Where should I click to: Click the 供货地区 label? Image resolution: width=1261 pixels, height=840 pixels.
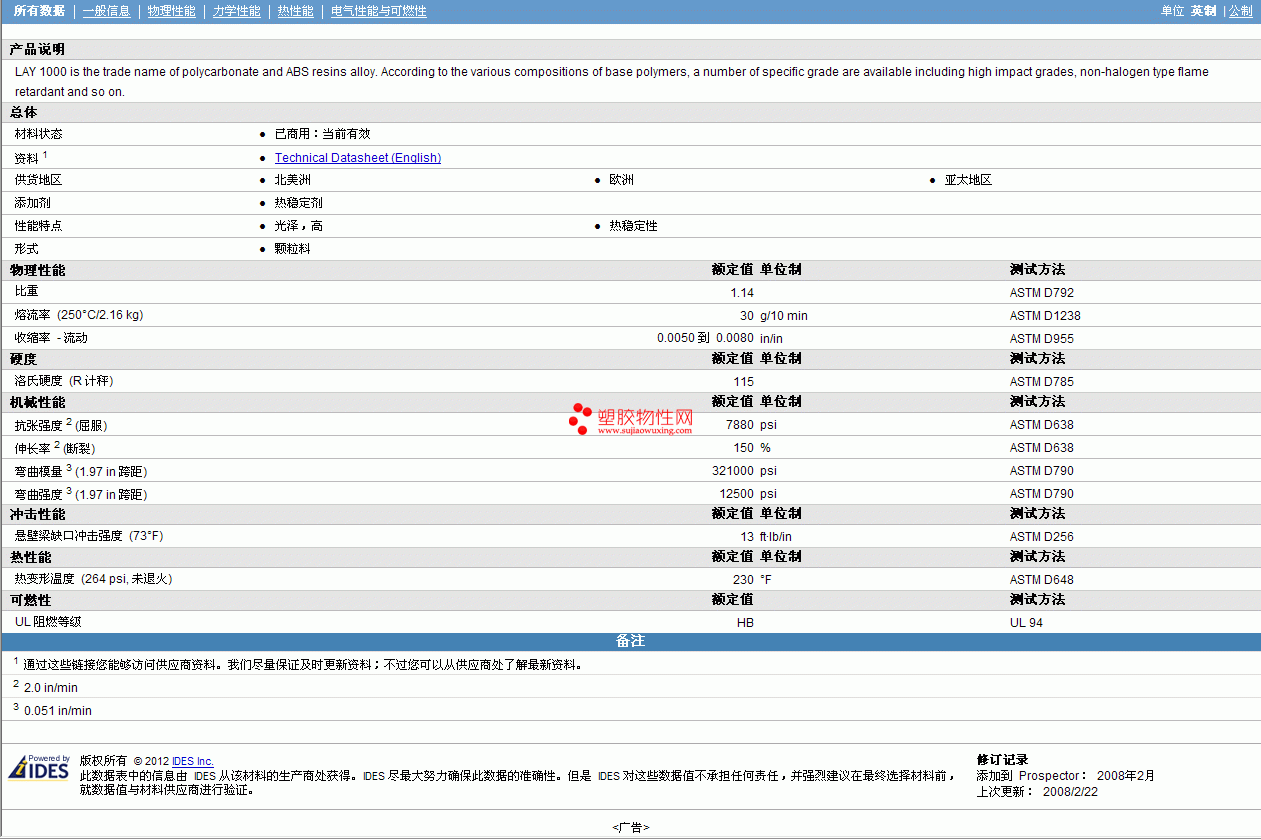pos(38,180)
